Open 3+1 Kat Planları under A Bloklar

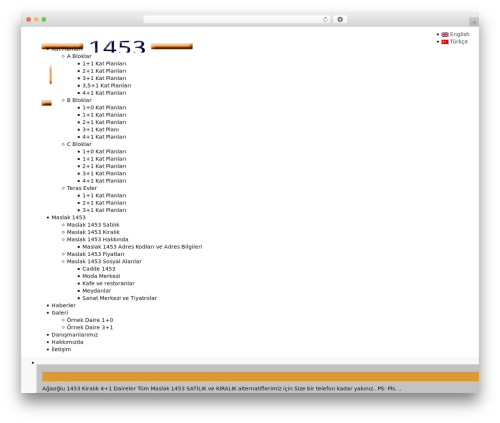(104, 78)
